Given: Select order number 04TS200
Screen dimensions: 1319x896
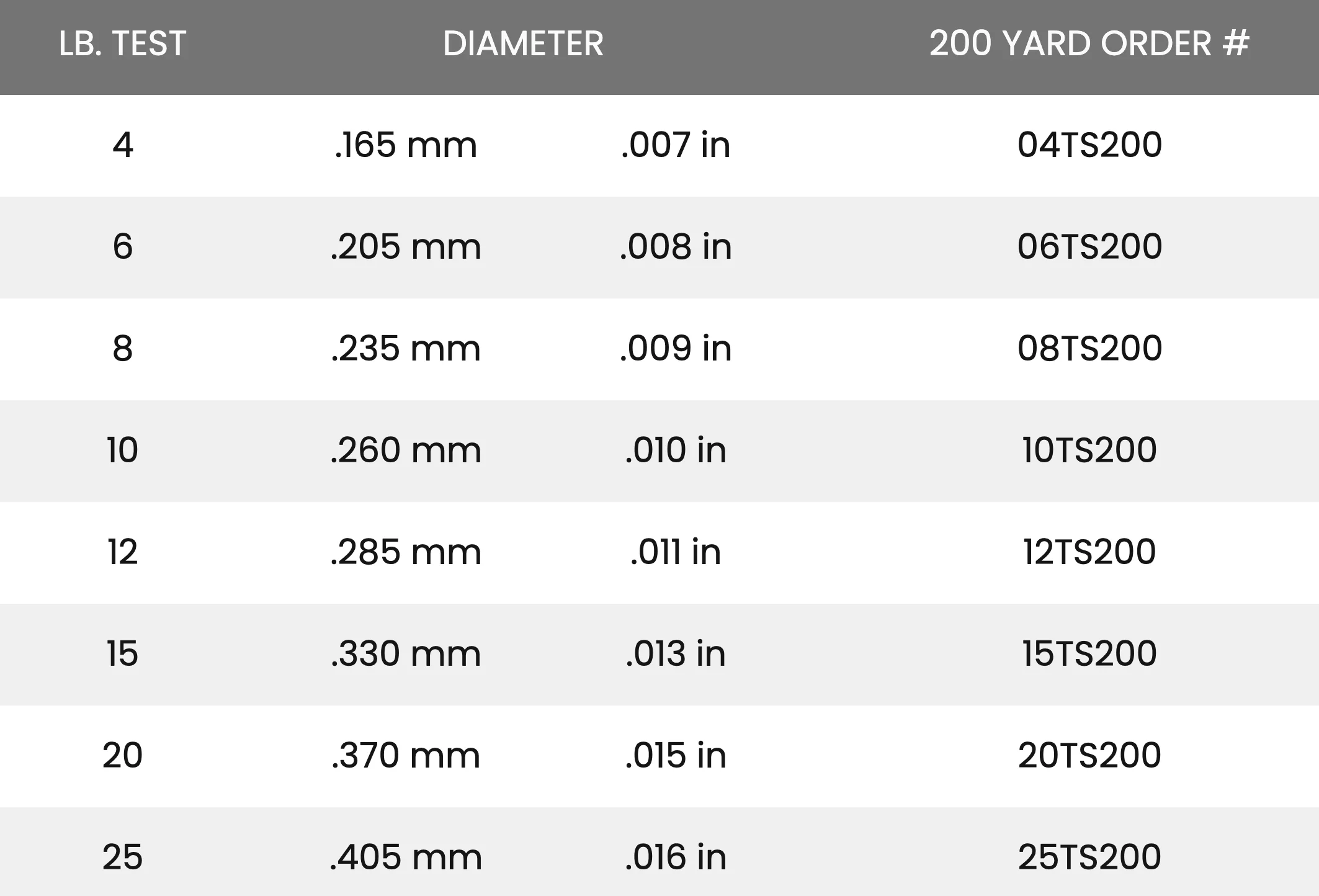Looking at the screenshot, I should pos(1089,145).
